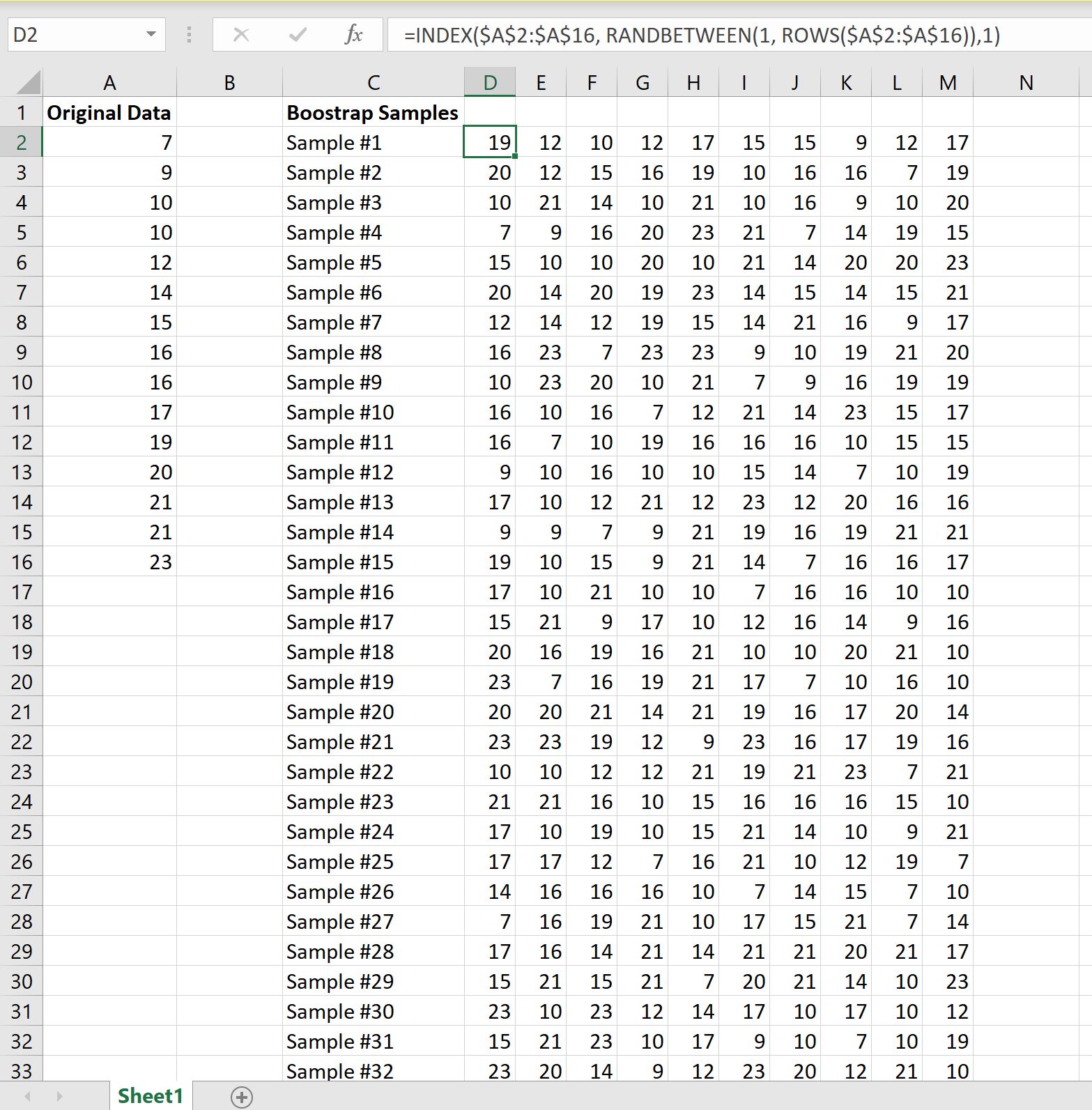Select cell A7 with value 14
Viewport: 1092px width, 1110px height.
click(x=109, y=292)
